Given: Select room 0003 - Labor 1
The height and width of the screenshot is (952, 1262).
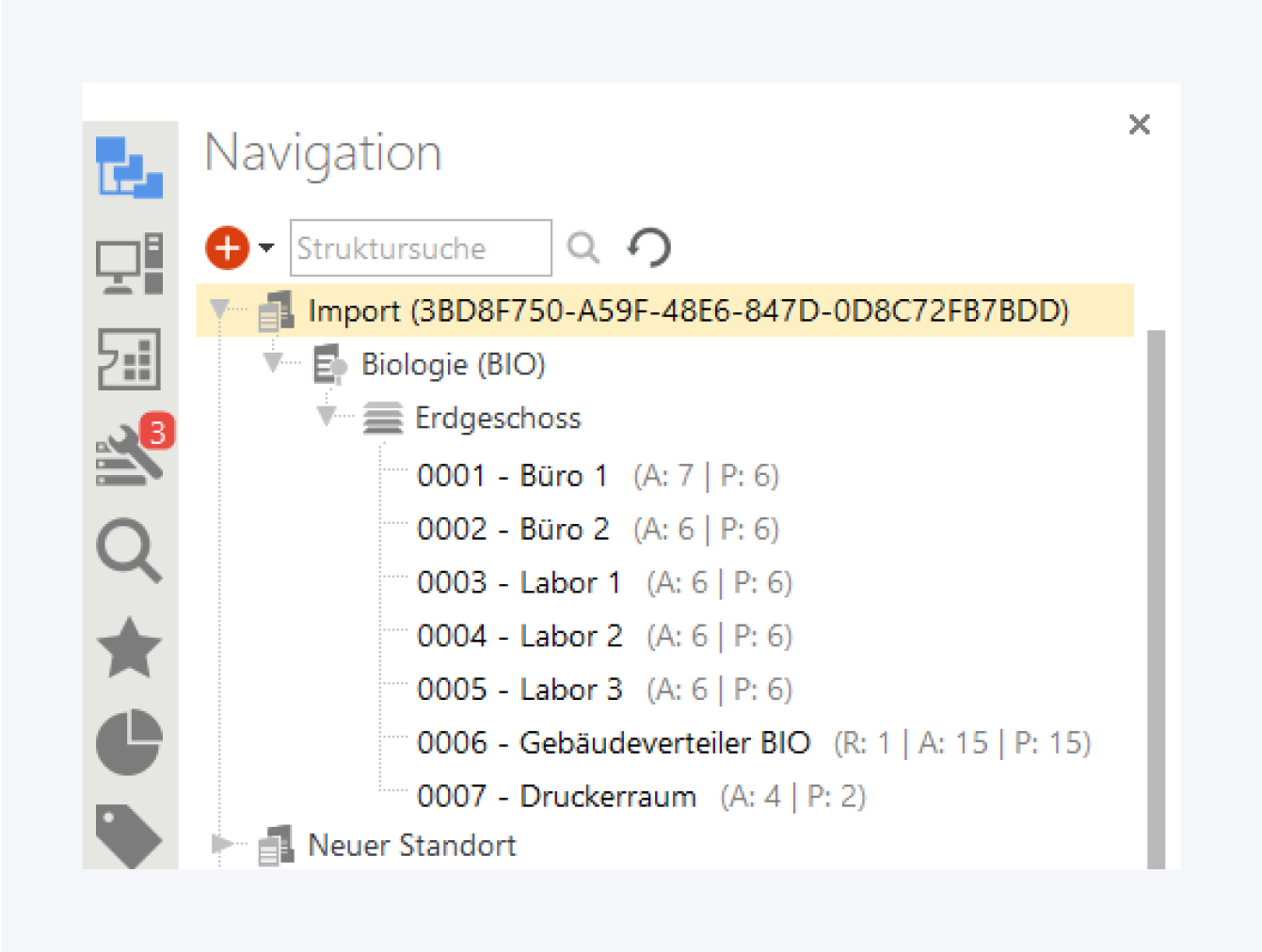Looking at the screenshot, I should pyautogui.click(x=519, y=583).
